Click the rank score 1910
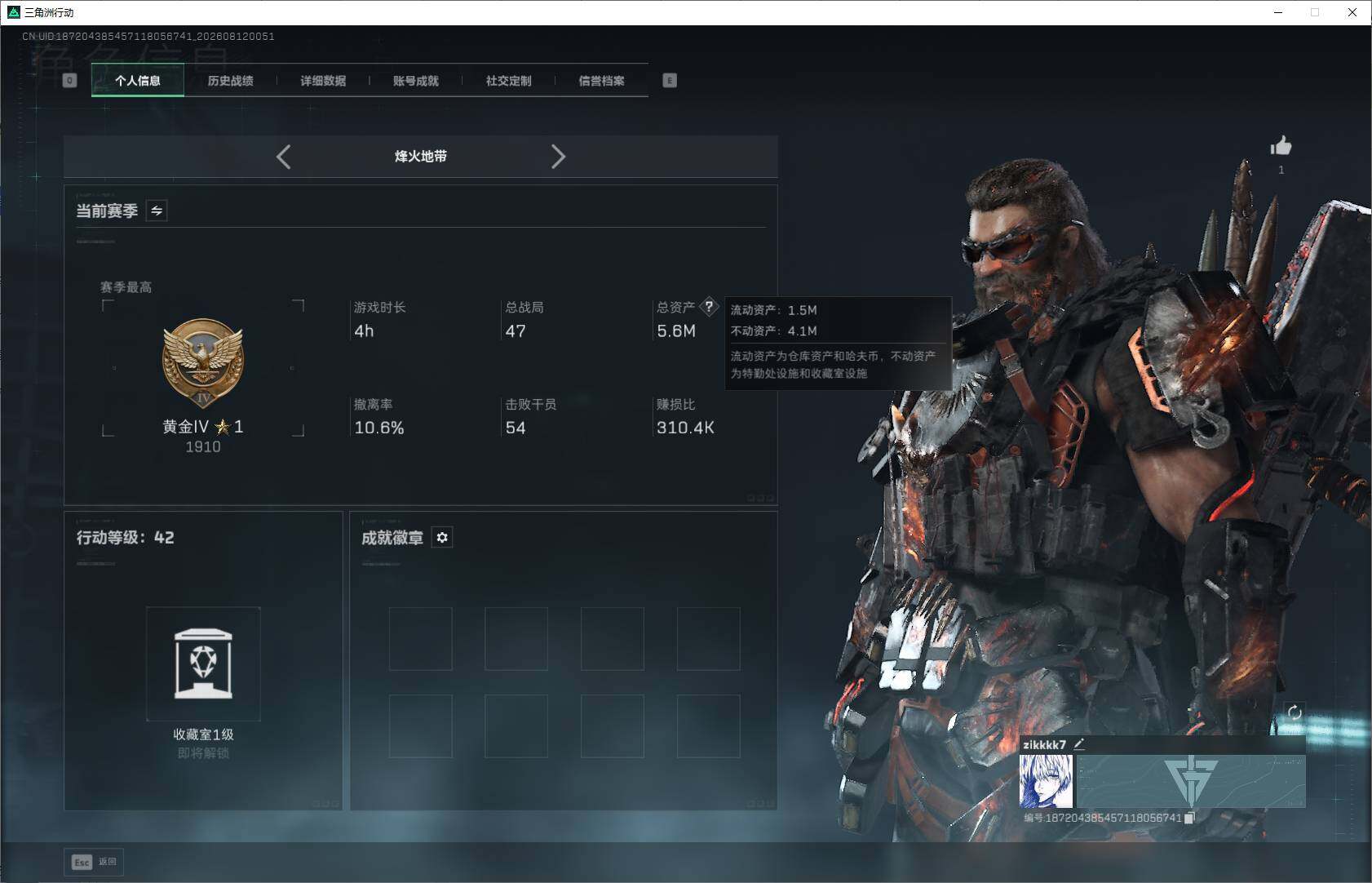Image resolution: width=1372 pixels, height=883 pixels. (203, 447)
